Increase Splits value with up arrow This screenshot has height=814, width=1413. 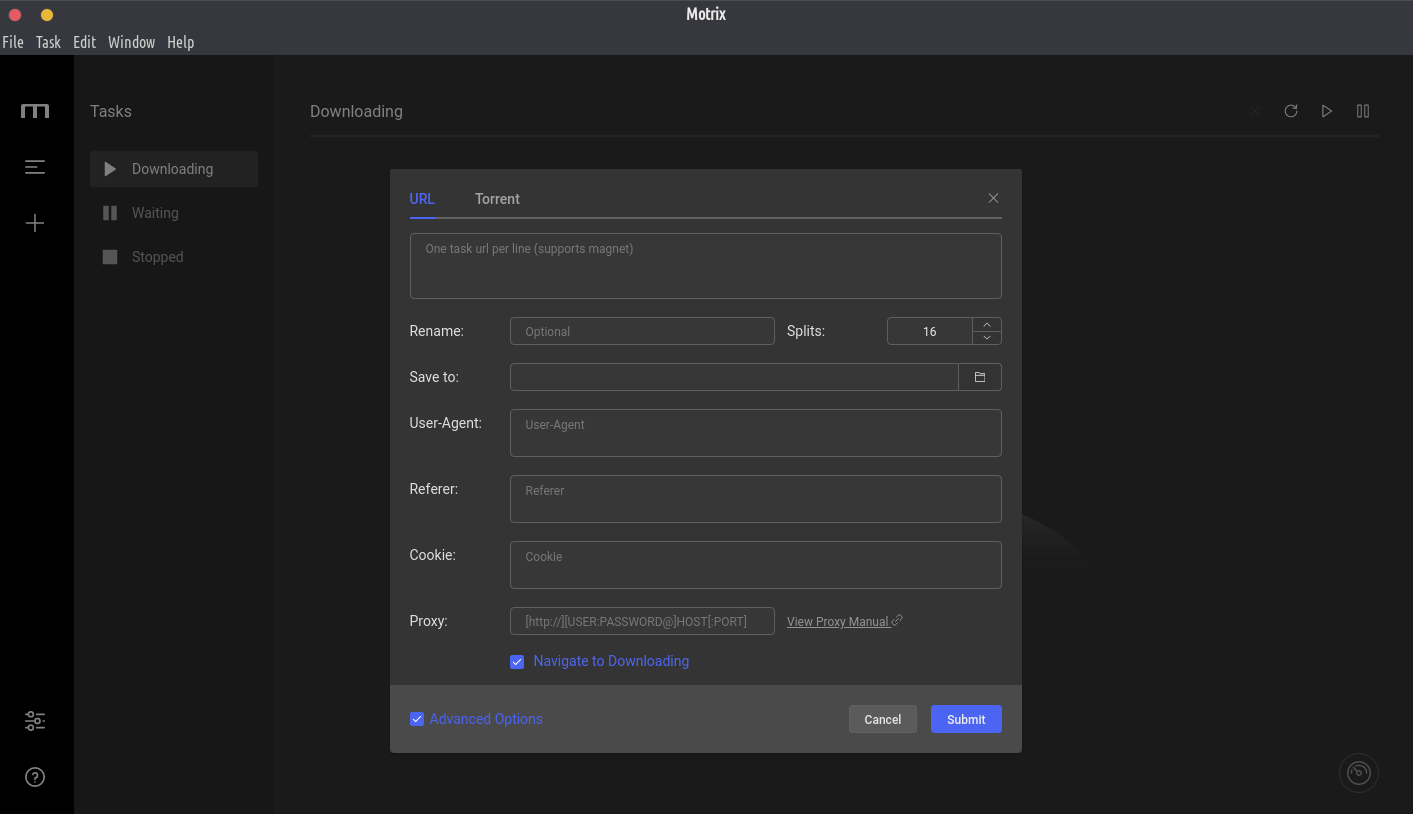(x=987, y=324)
